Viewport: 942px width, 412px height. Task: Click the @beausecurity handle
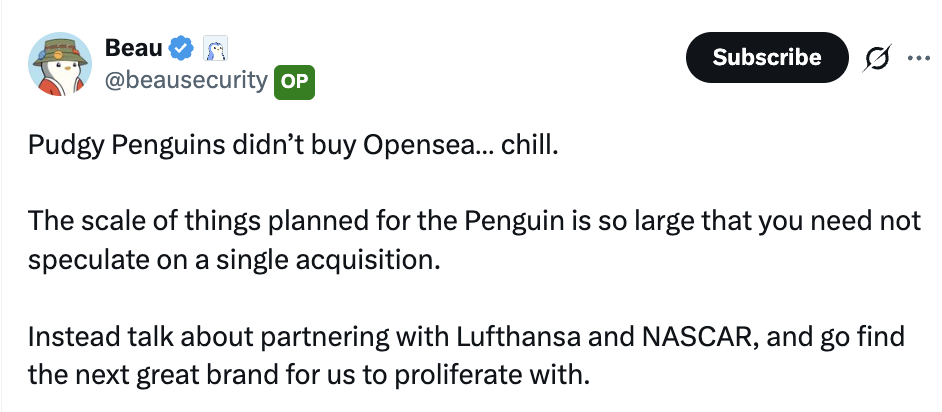(187, 80)
